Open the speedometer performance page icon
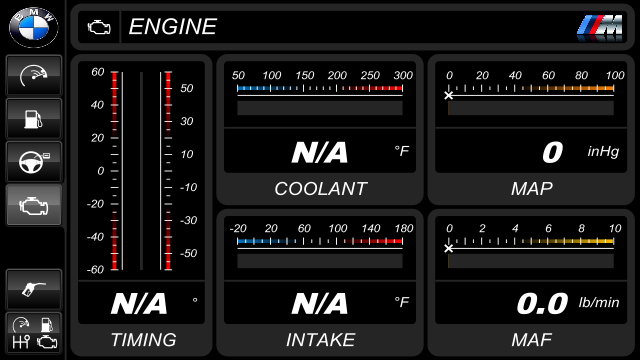 (x=34, y=76)
